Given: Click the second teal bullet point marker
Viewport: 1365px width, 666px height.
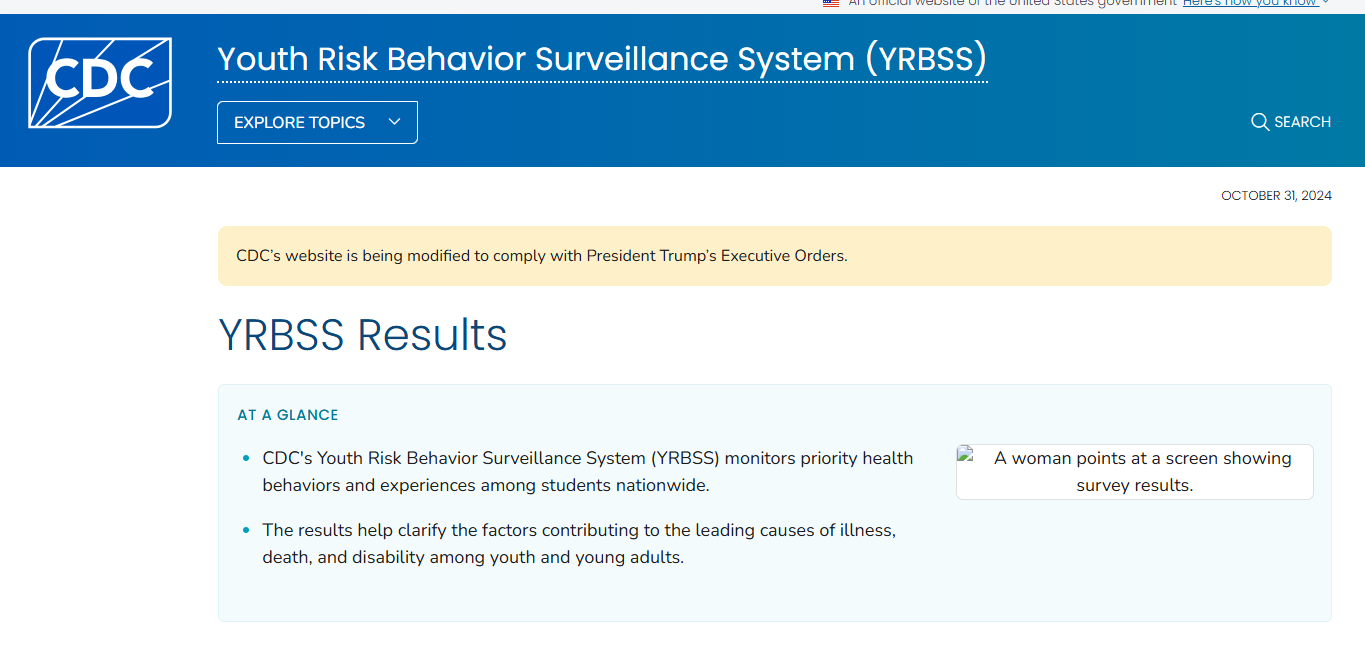Looking at the screenshot, I should [x=246, y=531].
